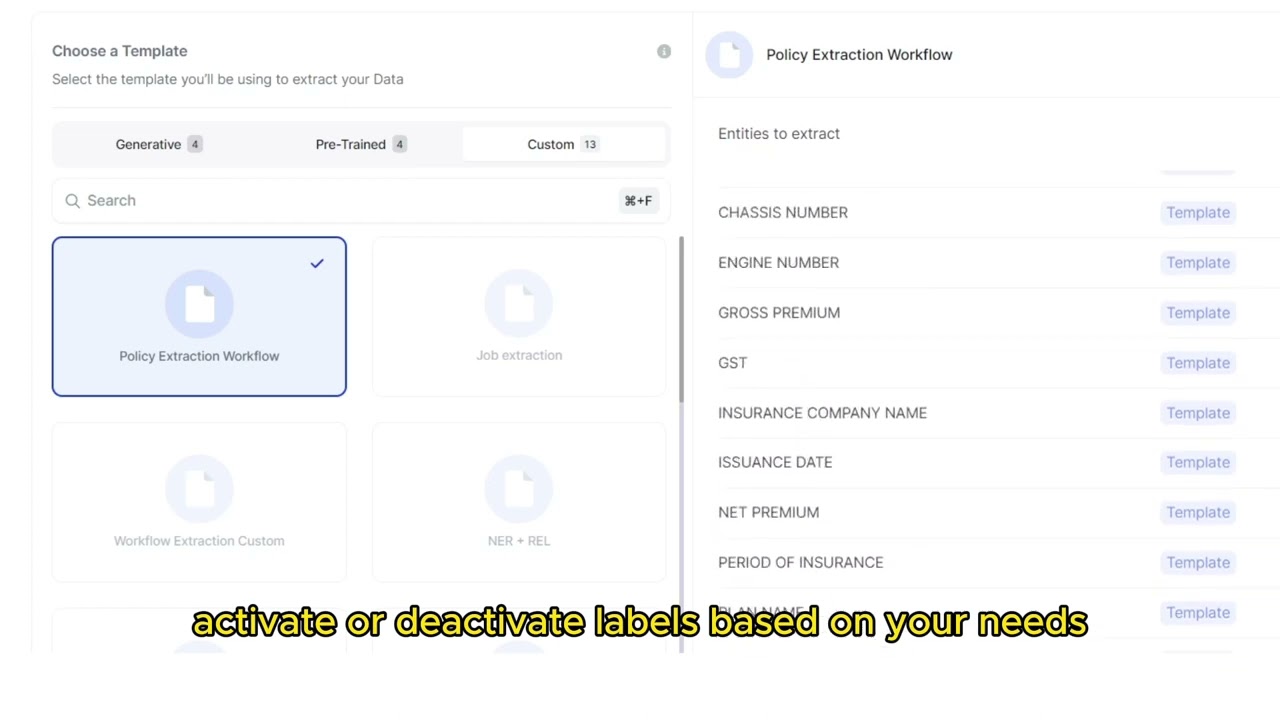Click the PERIOD OF INSURANCE entity label
The height and width of the screenshot is (720, 1280).
(801, 562)
